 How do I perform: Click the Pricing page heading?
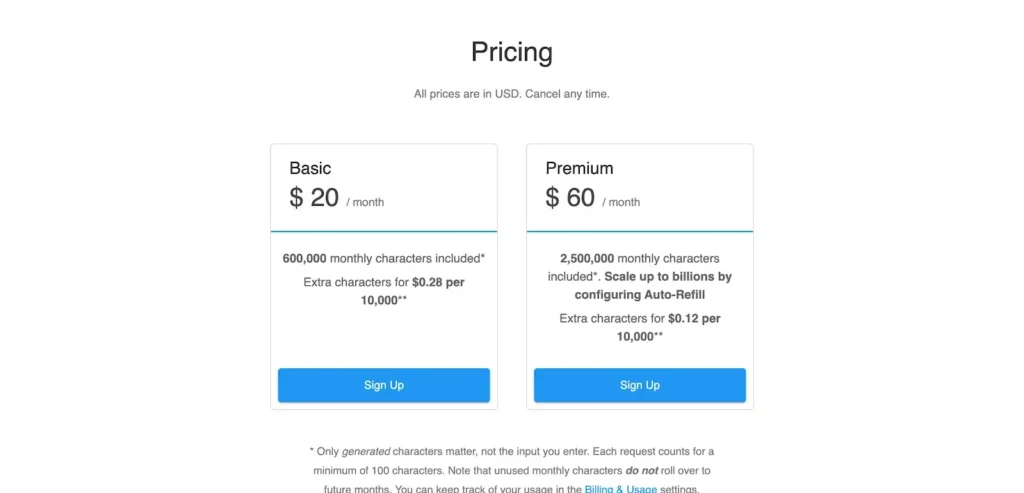click(x=511, y=52)
